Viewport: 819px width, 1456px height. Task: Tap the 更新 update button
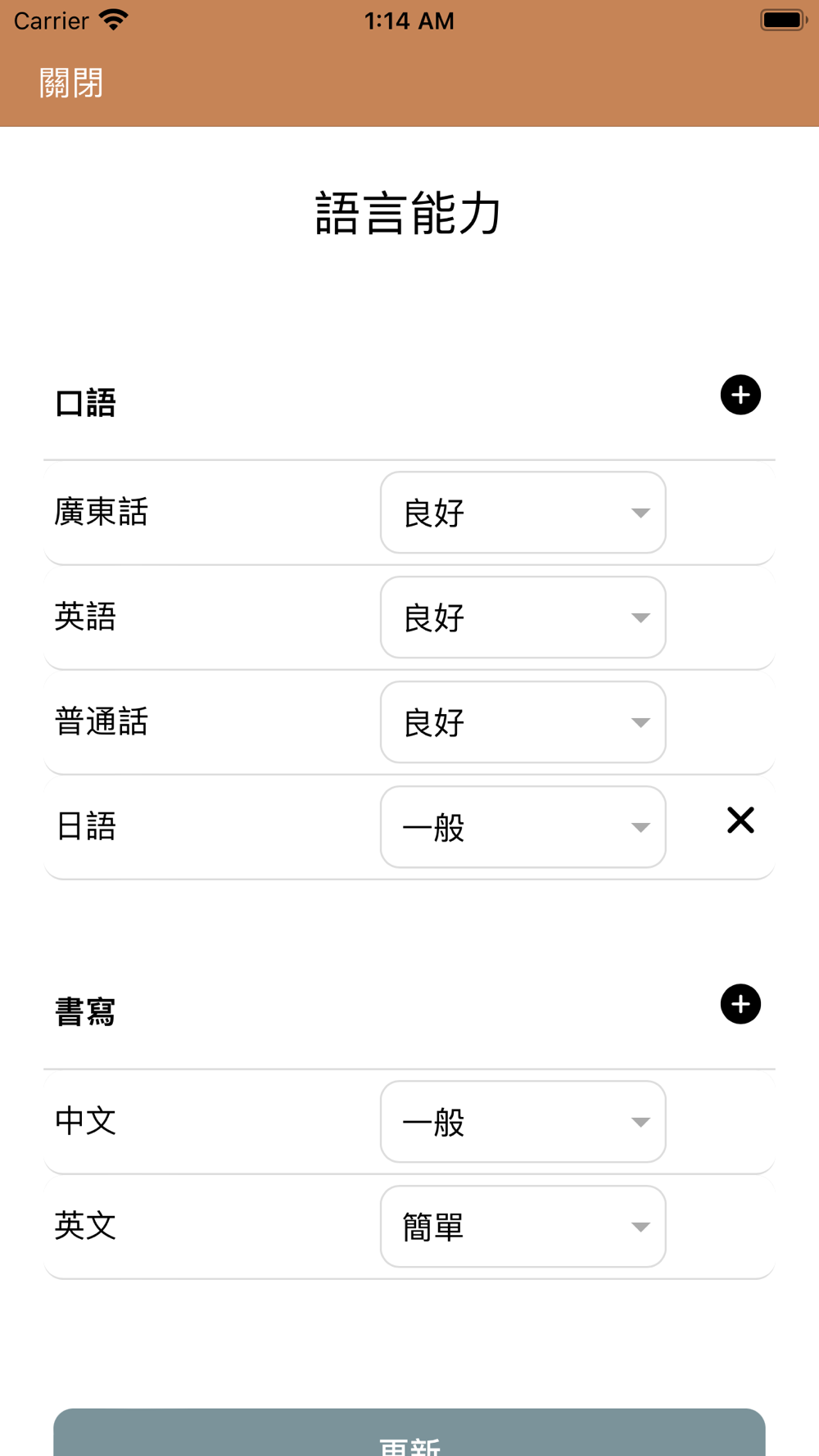(x=409, y=1432)
